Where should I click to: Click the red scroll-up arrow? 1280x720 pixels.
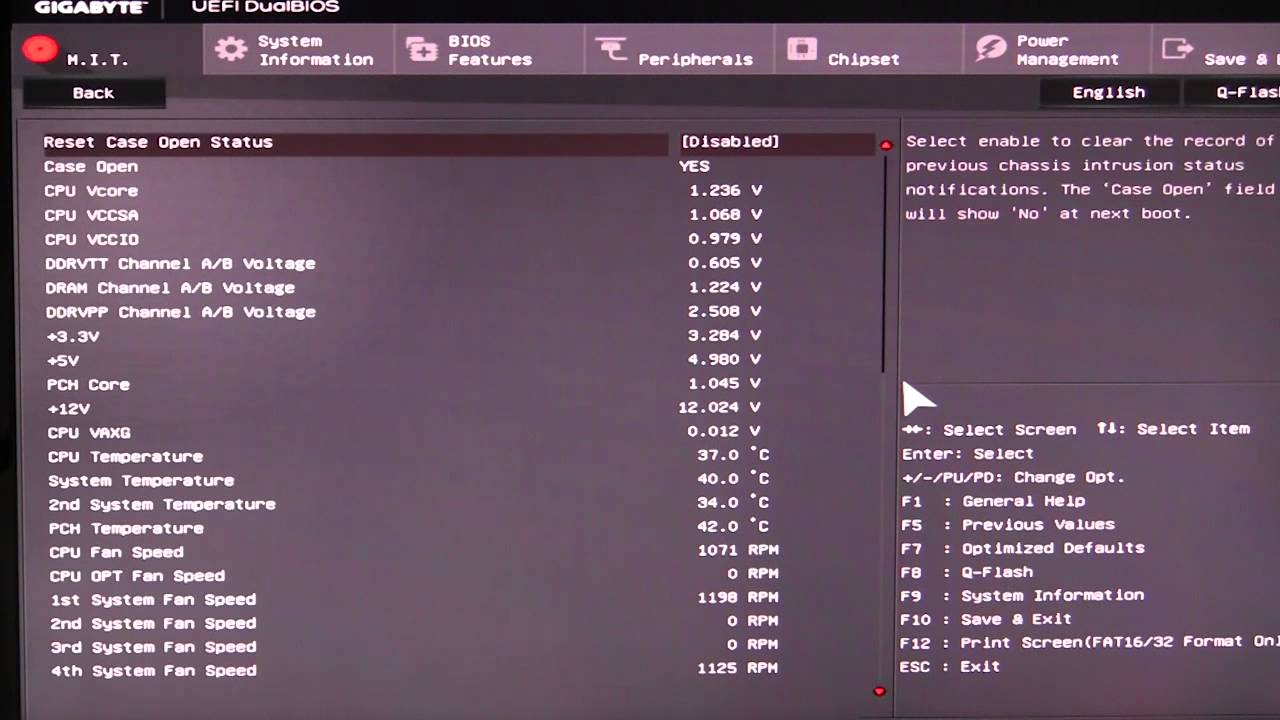click(x=885, y=145)
